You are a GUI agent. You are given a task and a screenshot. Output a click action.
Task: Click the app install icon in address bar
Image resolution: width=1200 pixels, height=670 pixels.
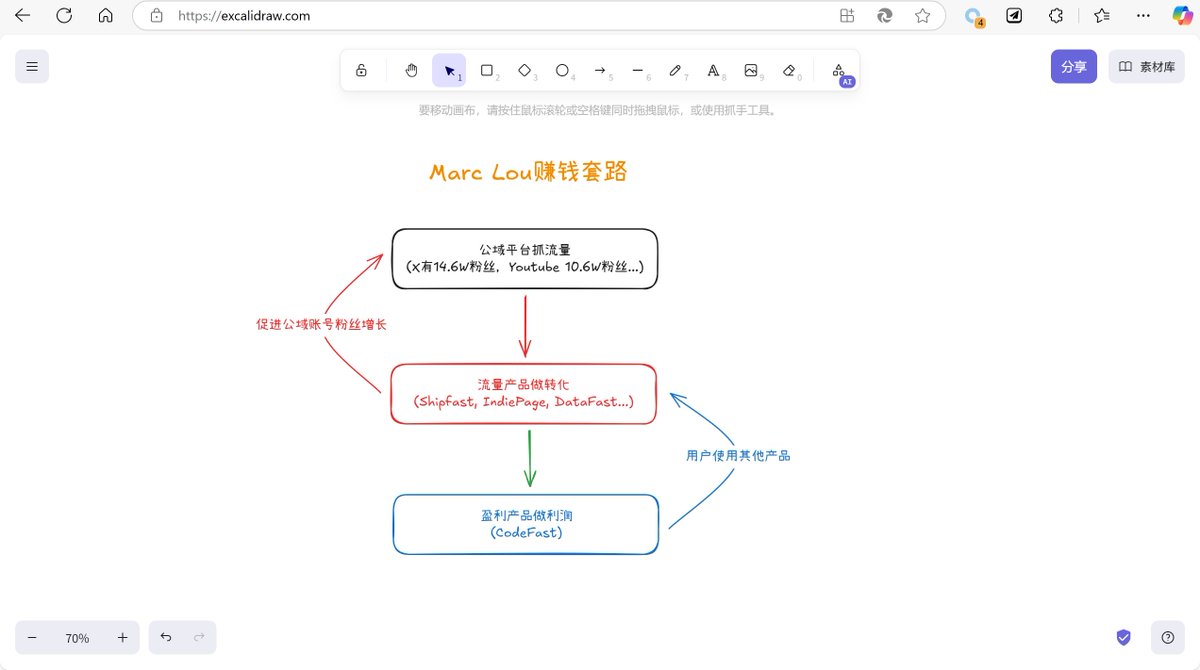point(847,16)
